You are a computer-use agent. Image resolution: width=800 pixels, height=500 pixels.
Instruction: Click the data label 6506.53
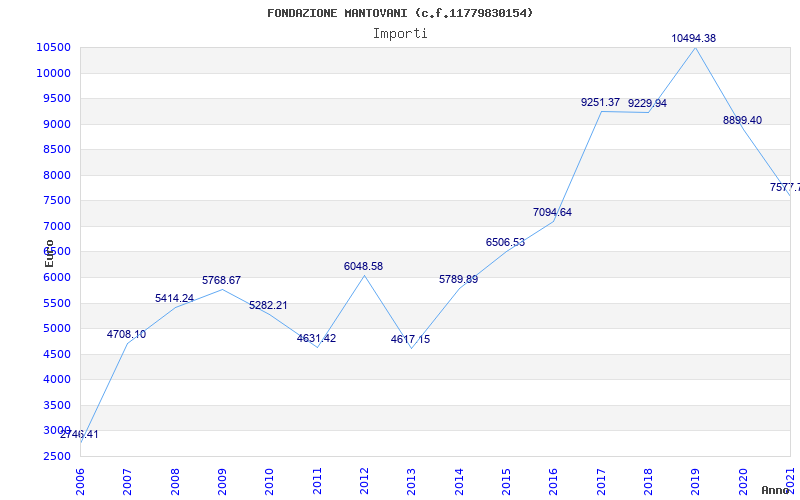(x=505, y=243)
